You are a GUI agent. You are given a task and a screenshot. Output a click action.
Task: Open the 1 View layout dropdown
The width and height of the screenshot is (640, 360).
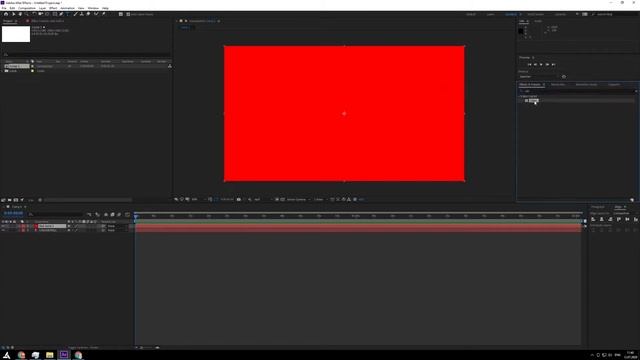click(x=320, y=199)
